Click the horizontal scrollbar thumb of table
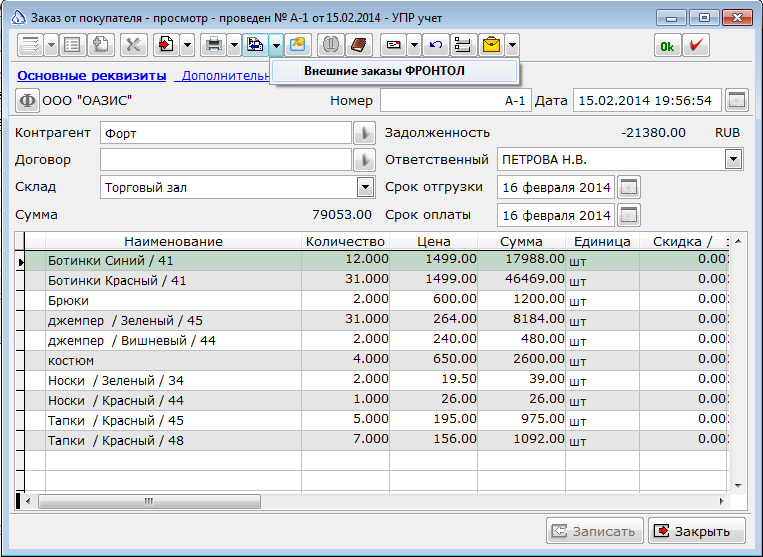 click(x=149, y=501)
